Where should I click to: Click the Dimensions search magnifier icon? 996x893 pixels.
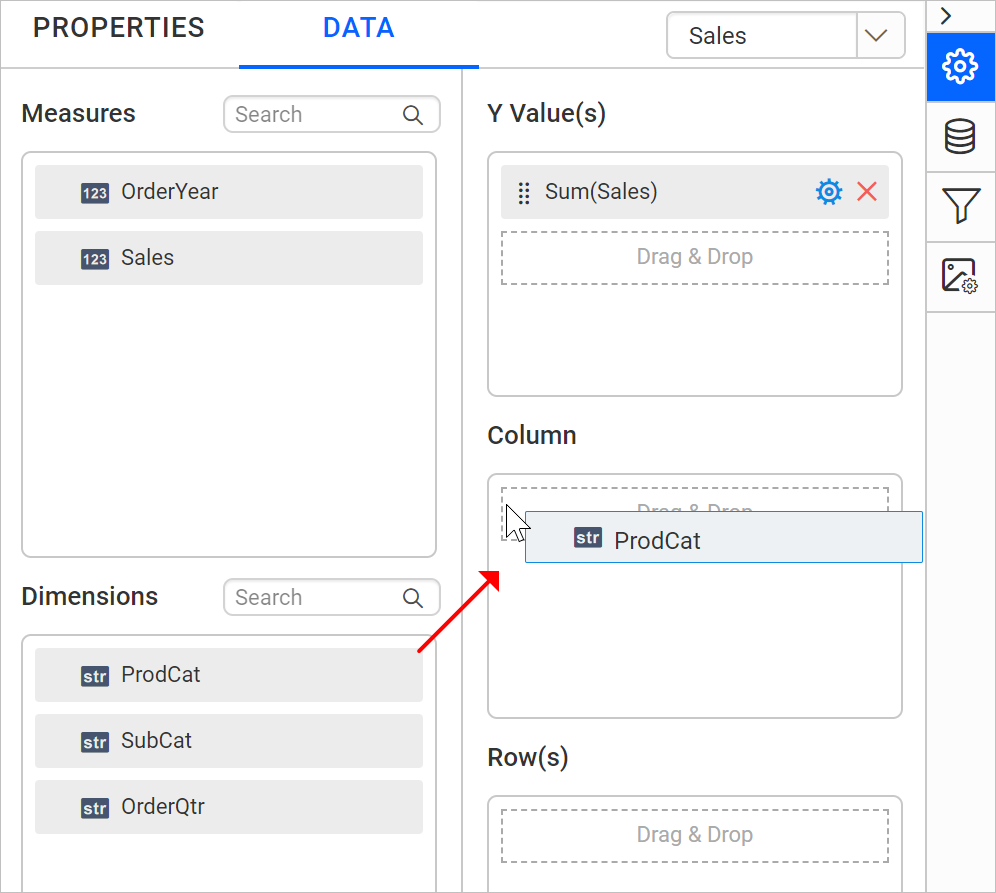(x=413, y=598)
